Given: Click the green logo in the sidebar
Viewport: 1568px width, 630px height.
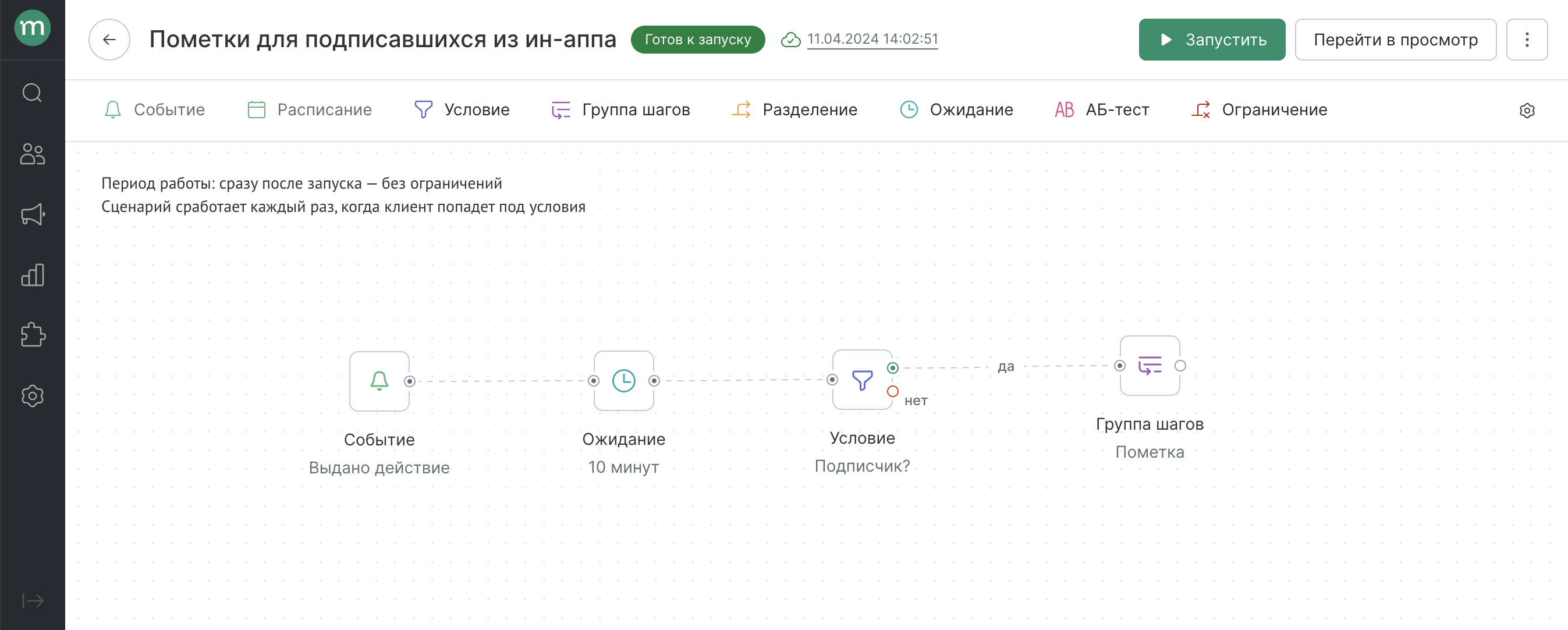Looking at the screenshot, I should coord(32,28).
